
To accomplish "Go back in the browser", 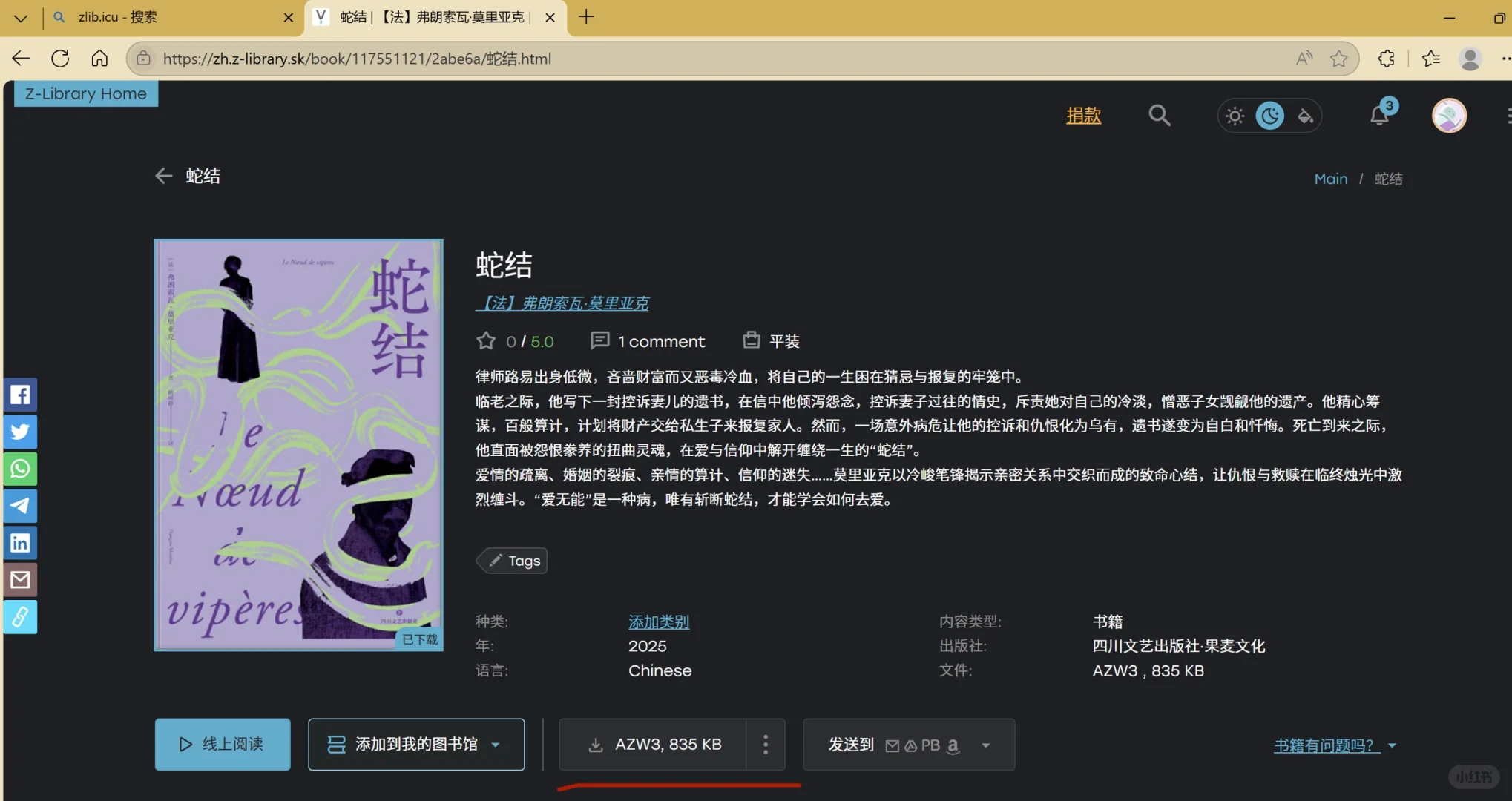I will (x=21, y=59).
